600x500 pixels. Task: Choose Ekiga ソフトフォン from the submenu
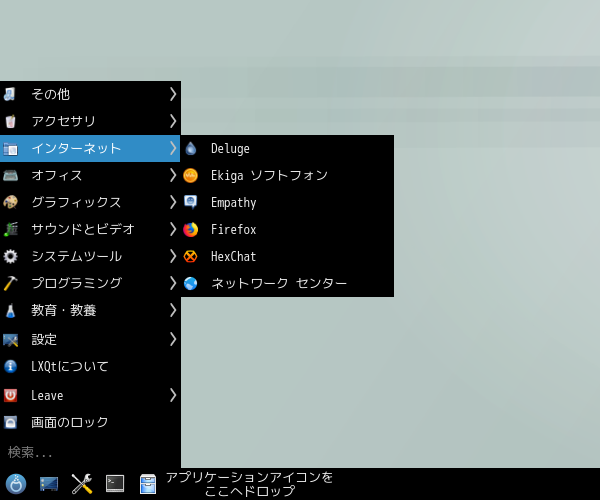click(287, 175)
